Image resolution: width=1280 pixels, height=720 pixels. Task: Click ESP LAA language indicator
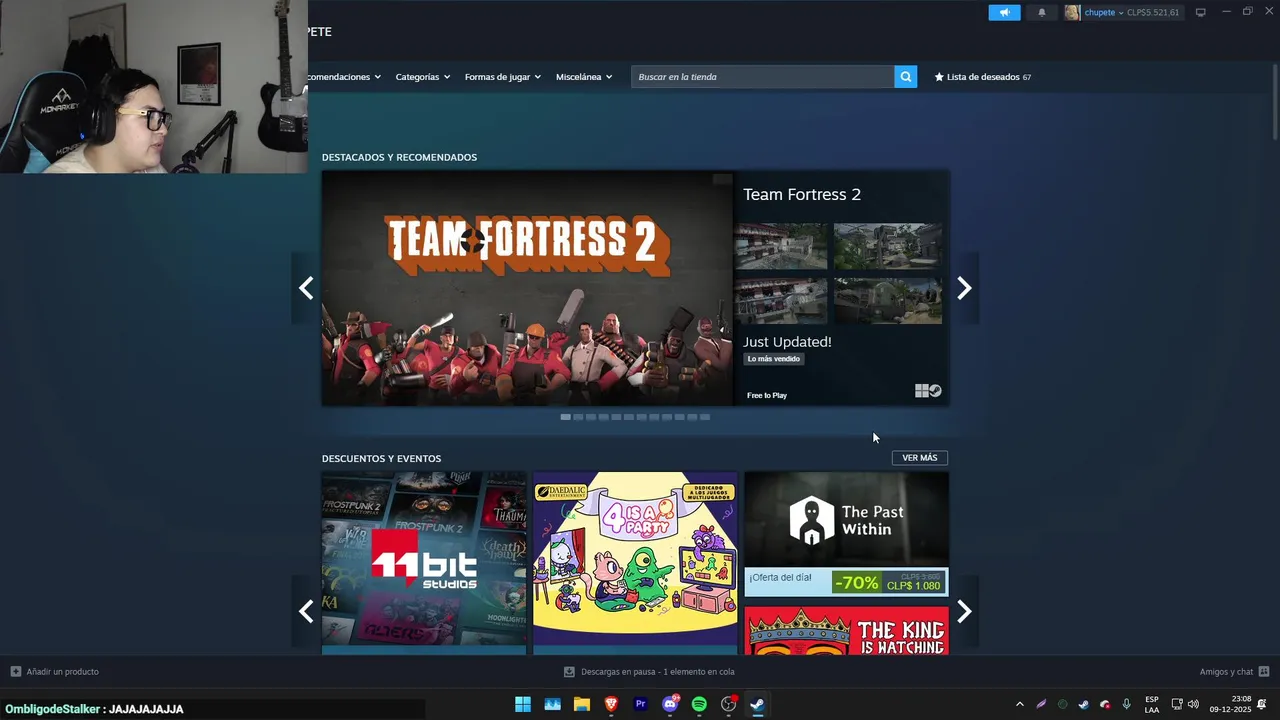click(1152, 704)
